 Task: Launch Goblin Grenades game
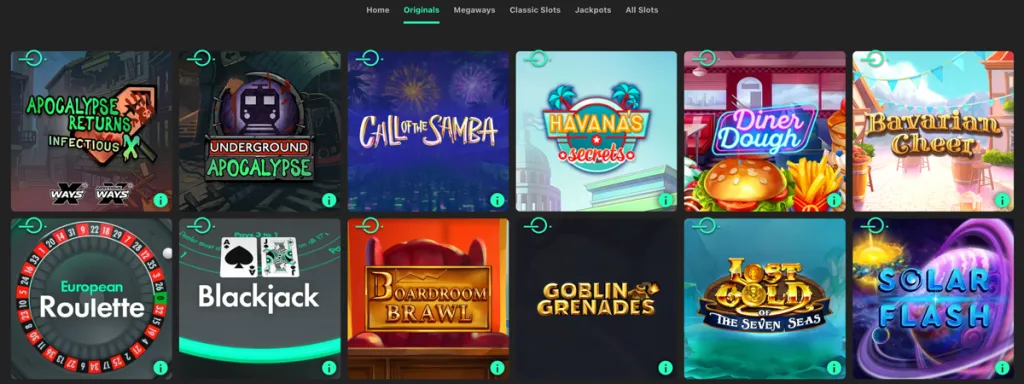(596, 299)
